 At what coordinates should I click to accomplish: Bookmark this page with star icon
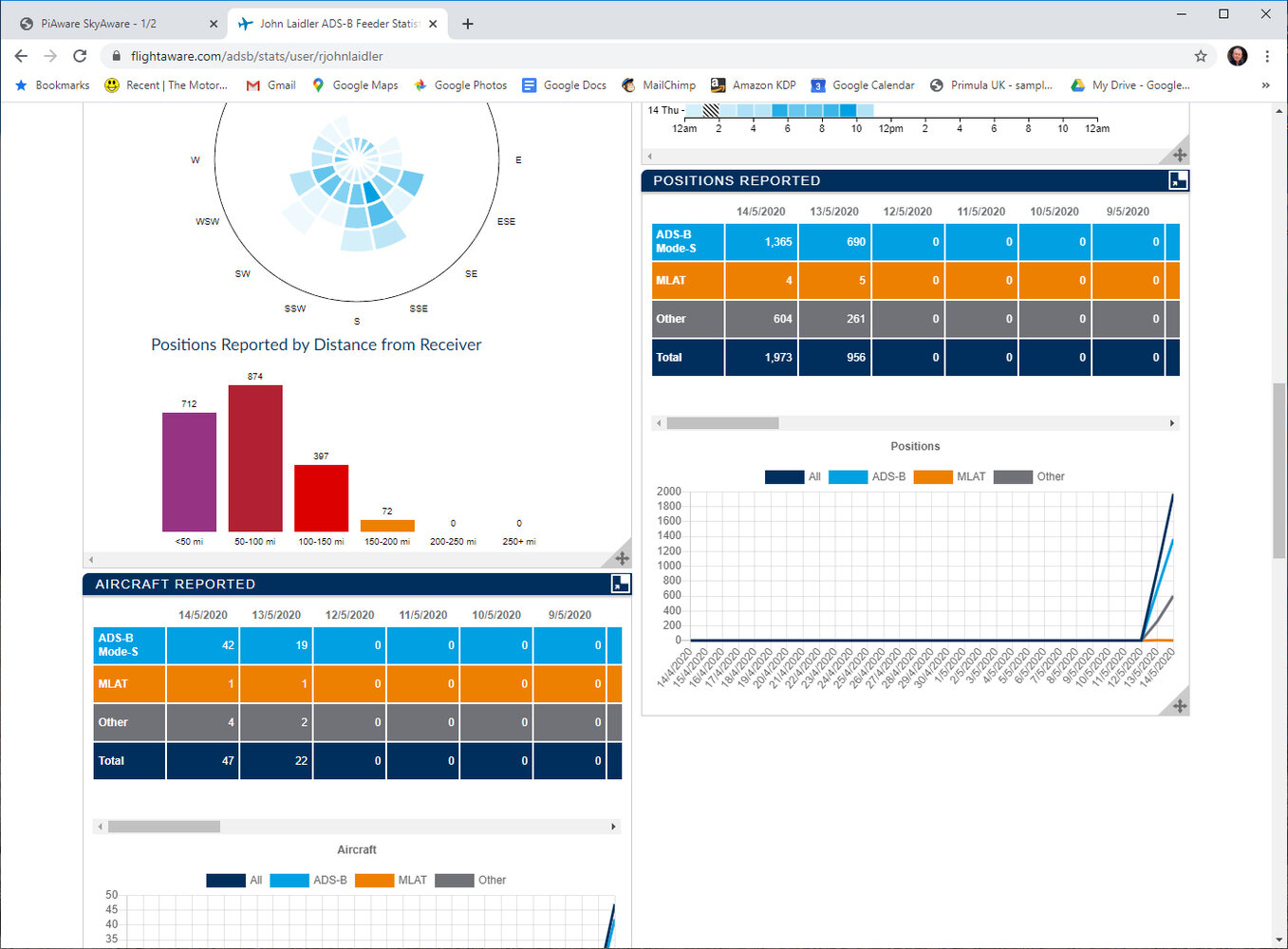[1201, 56]
